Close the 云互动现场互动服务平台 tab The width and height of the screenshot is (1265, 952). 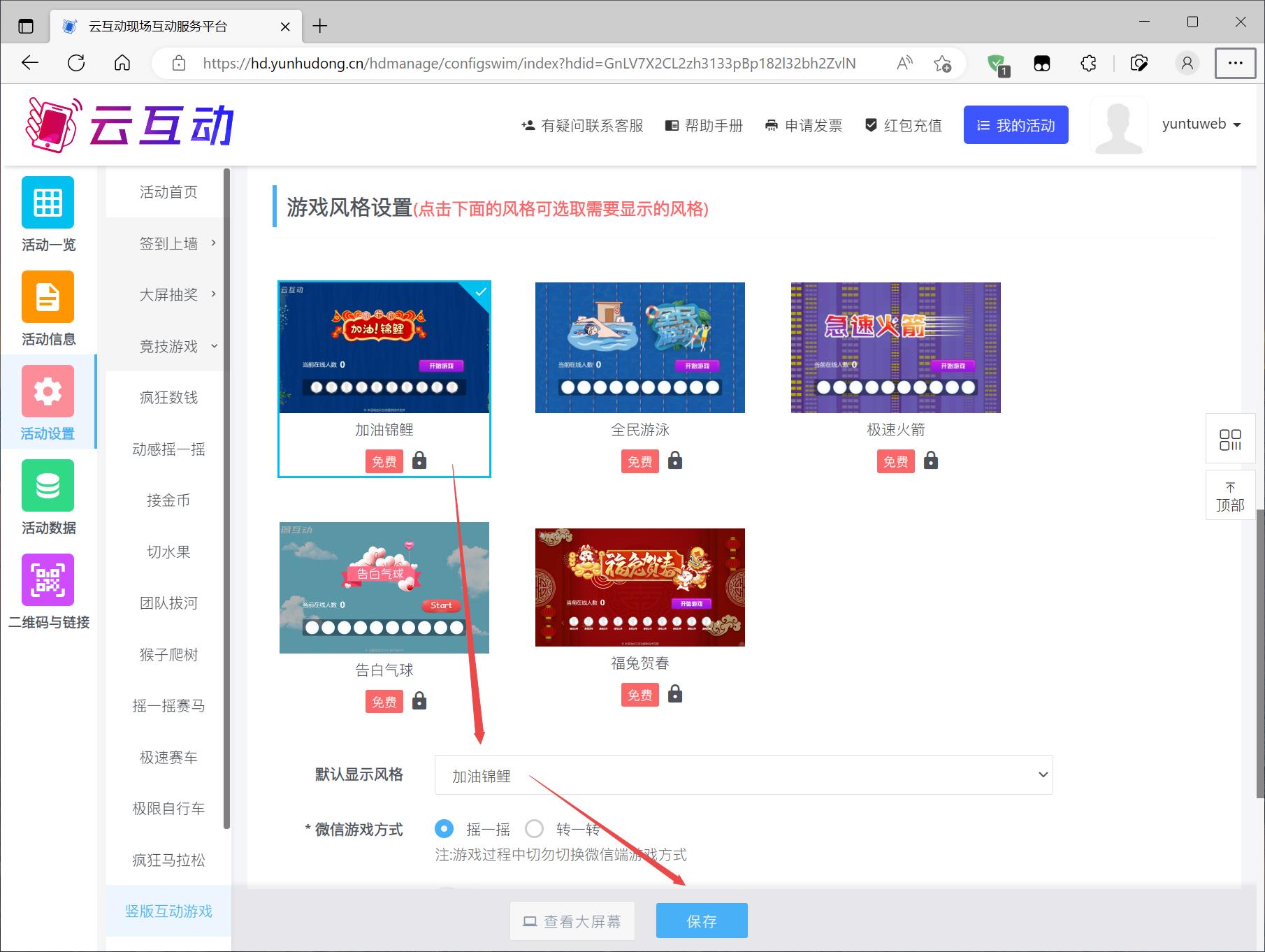(x=285, y=27)
